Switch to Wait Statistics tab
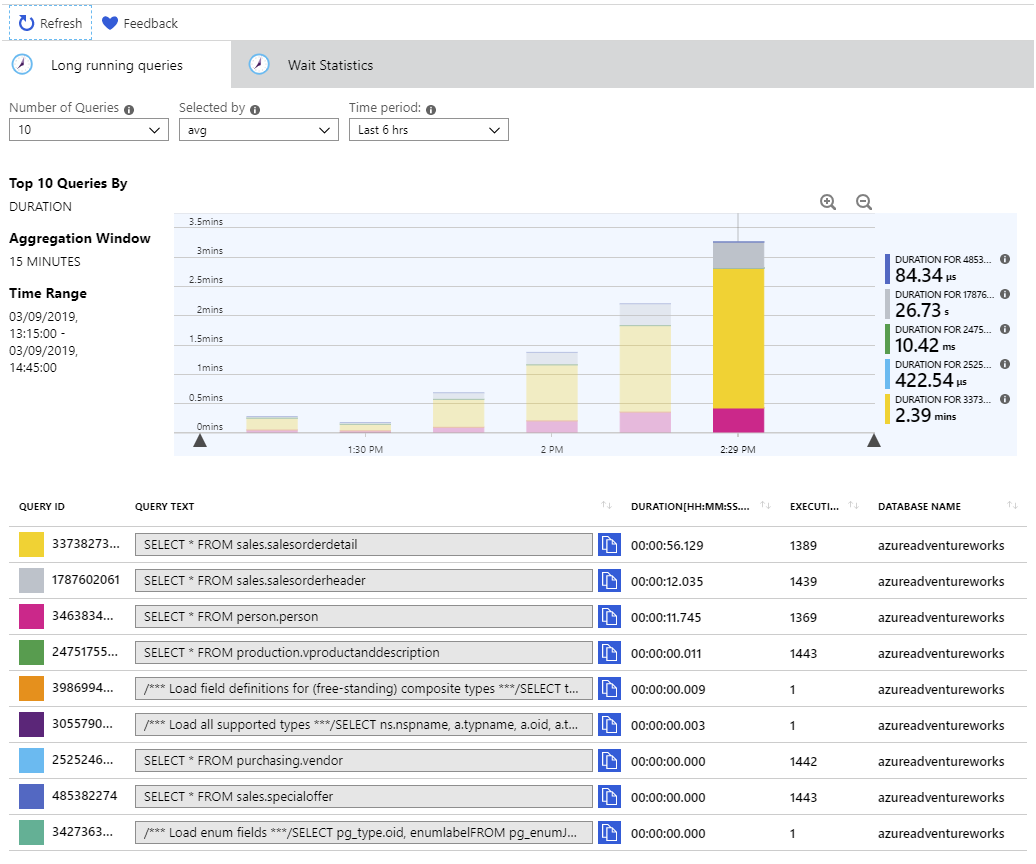 (x=330, y=65)
